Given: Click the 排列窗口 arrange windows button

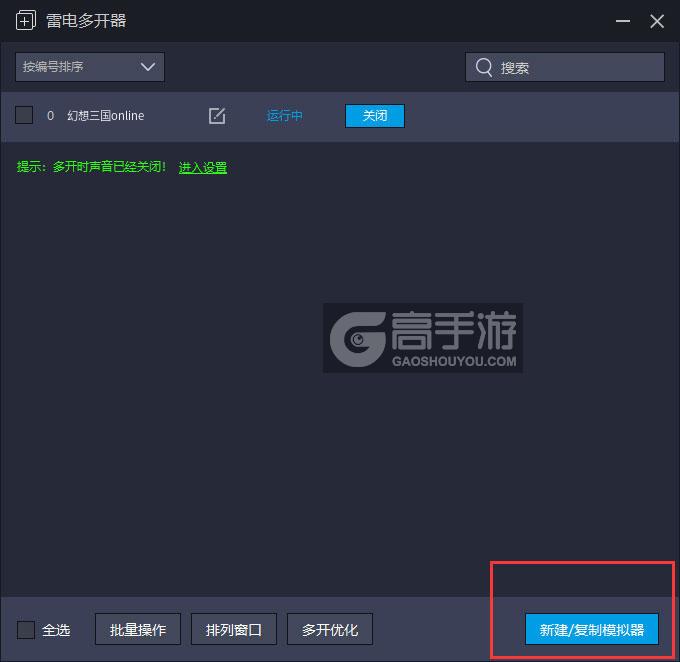Looking at the screenshot, I should tap(234, 629).
